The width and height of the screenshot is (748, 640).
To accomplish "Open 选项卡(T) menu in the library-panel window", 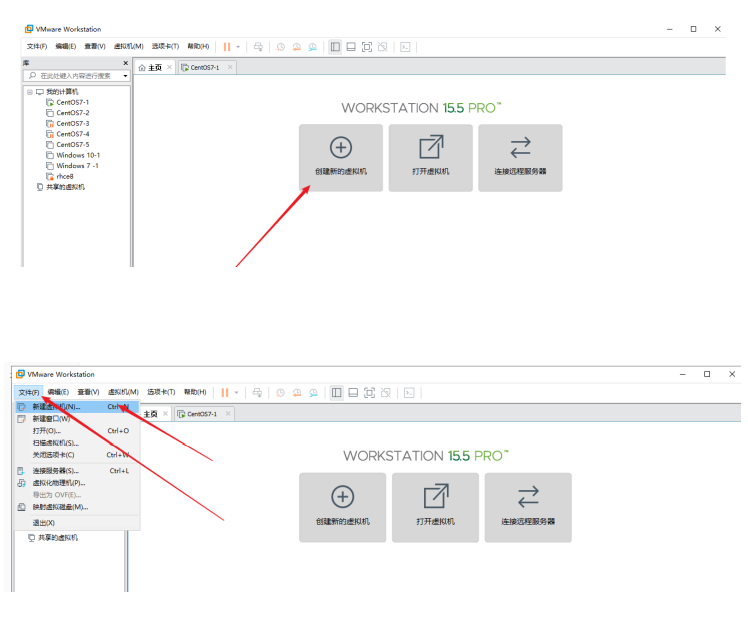I will pyautogui.click(x=166, y=46).
